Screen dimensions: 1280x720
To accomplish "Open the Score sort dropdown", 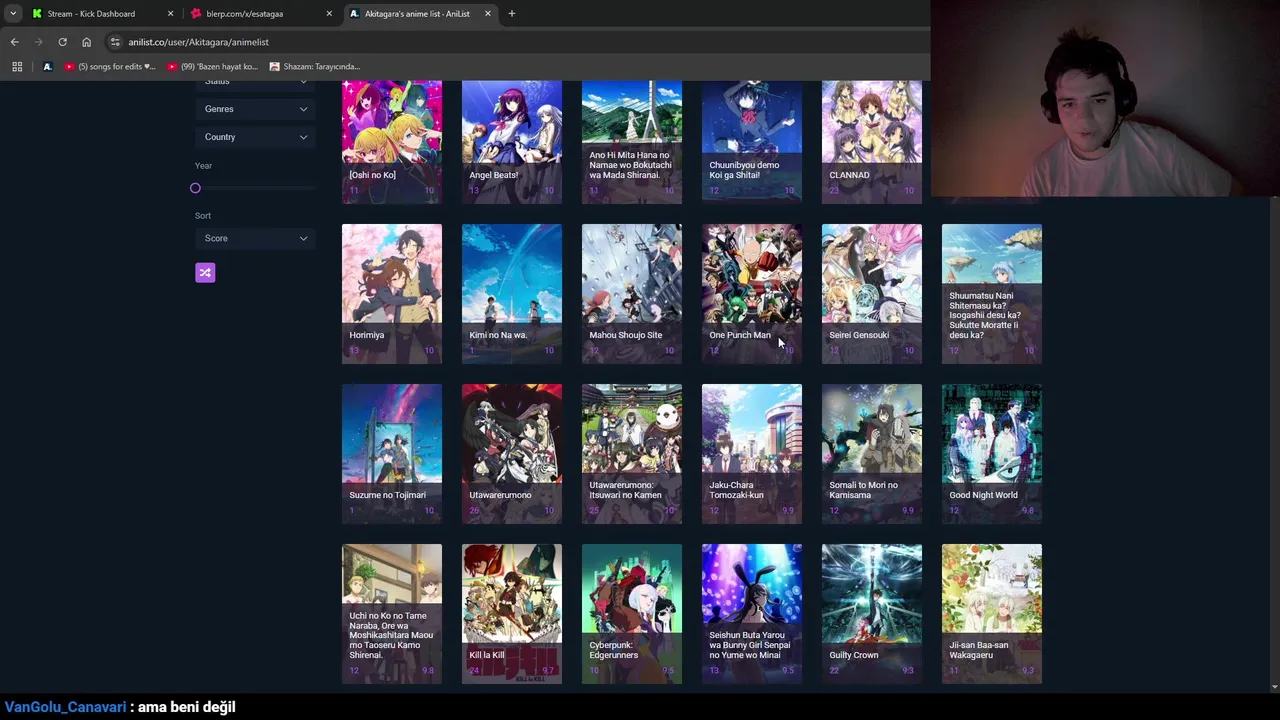I will click(x=256, y=238).
